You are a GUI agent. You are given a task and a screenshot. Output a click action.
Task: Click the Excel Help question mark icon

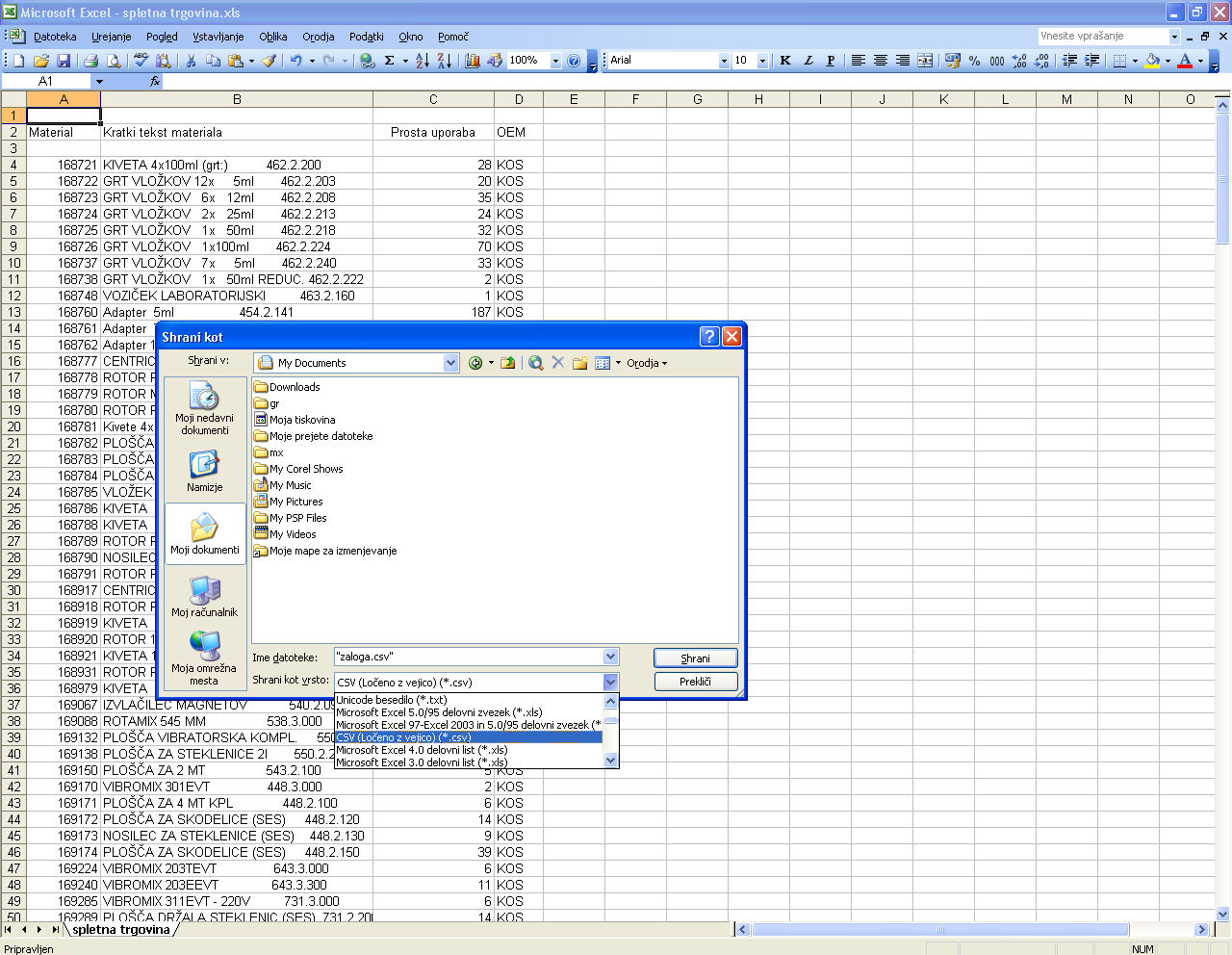click(575, 61)
